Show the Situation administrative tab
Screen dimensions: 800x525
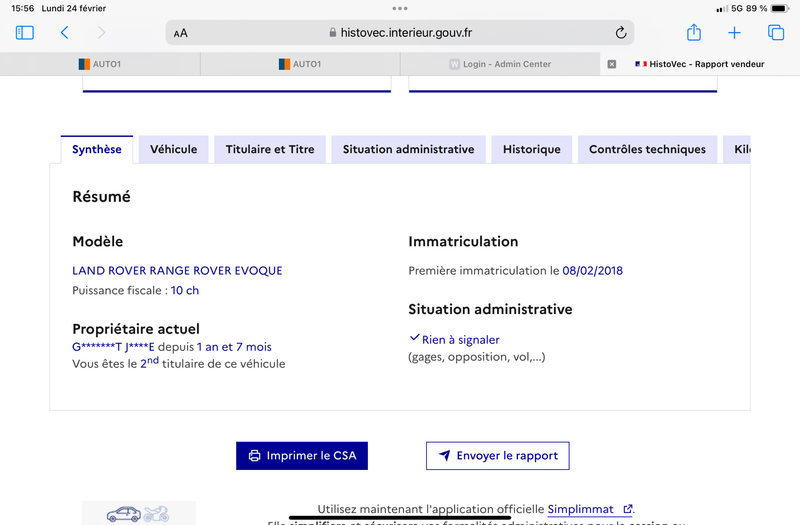[408, 150]
